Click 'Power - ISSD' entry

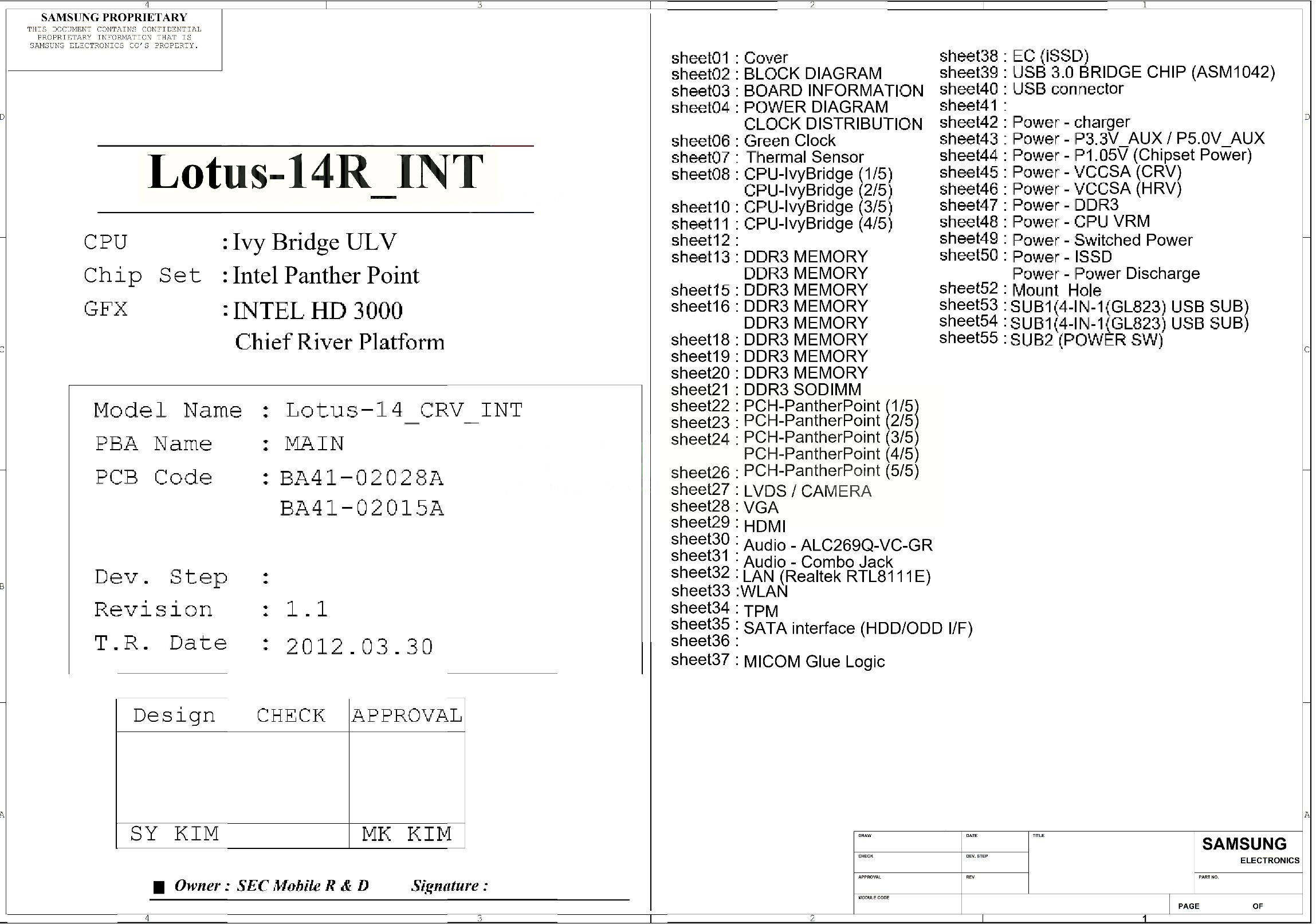click(1063, 257)
